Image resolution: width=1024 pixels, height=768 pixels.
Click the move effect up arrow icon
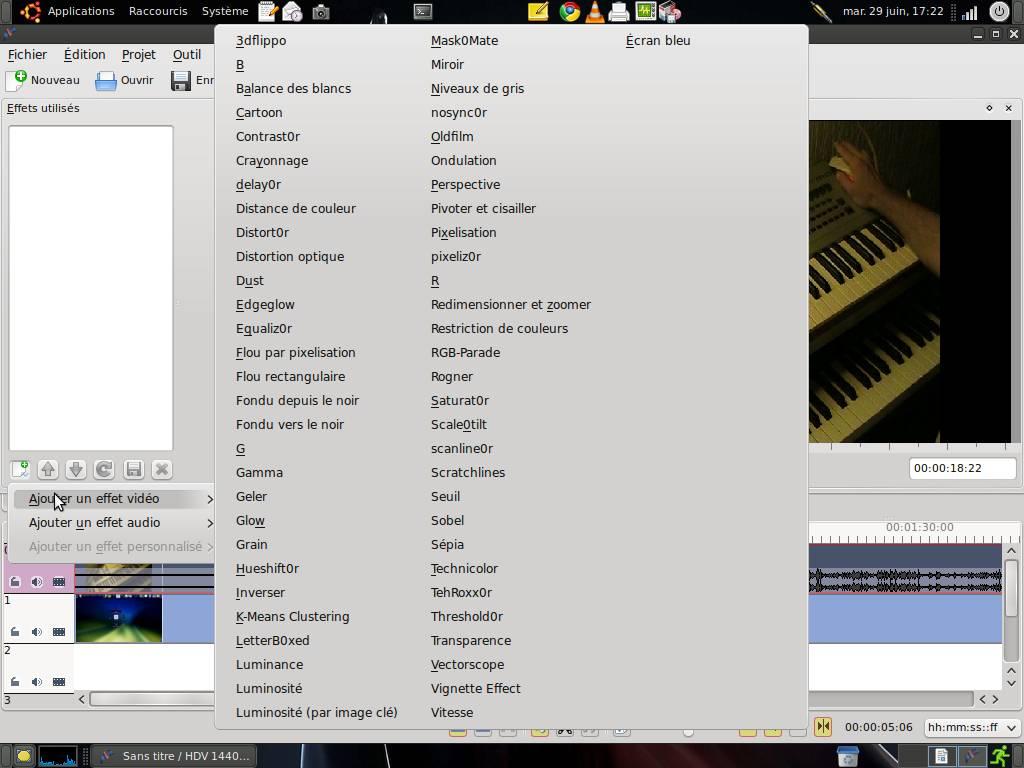46,468
